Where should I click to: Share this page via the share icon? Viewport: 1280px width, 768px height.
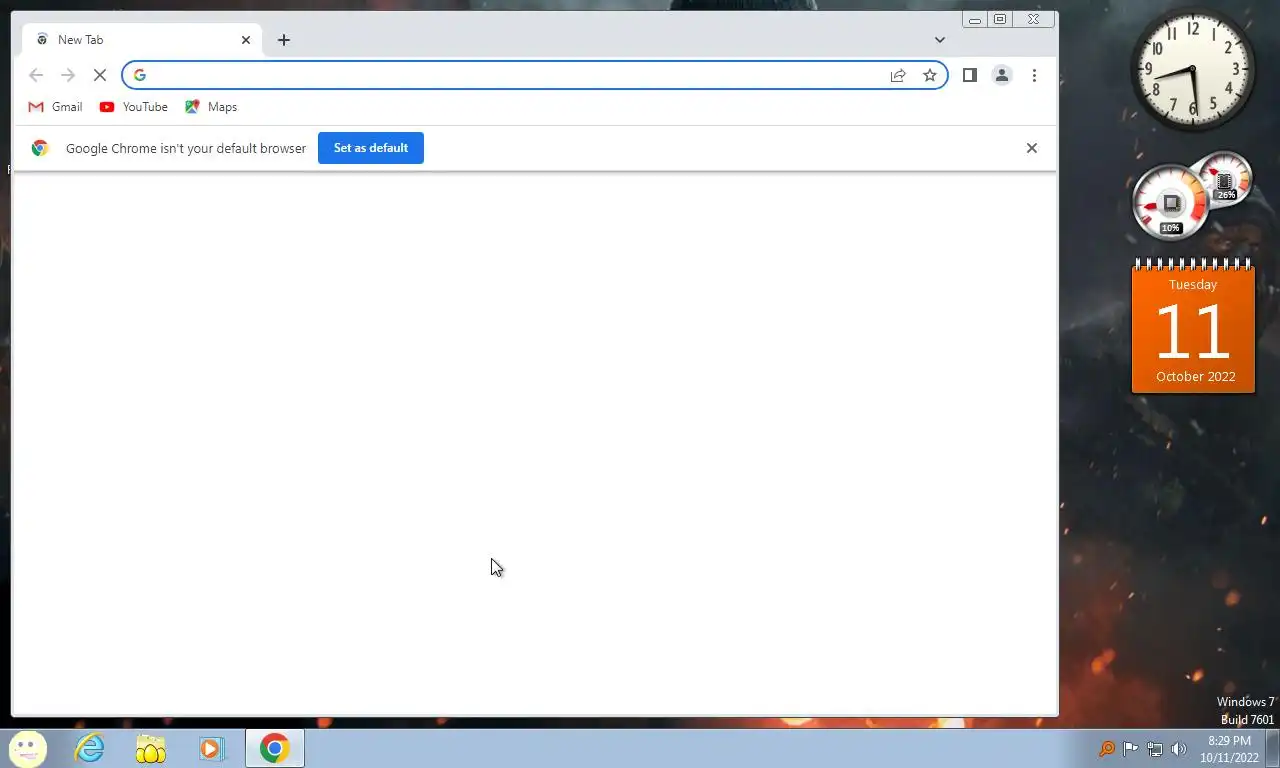coord(898,75)
